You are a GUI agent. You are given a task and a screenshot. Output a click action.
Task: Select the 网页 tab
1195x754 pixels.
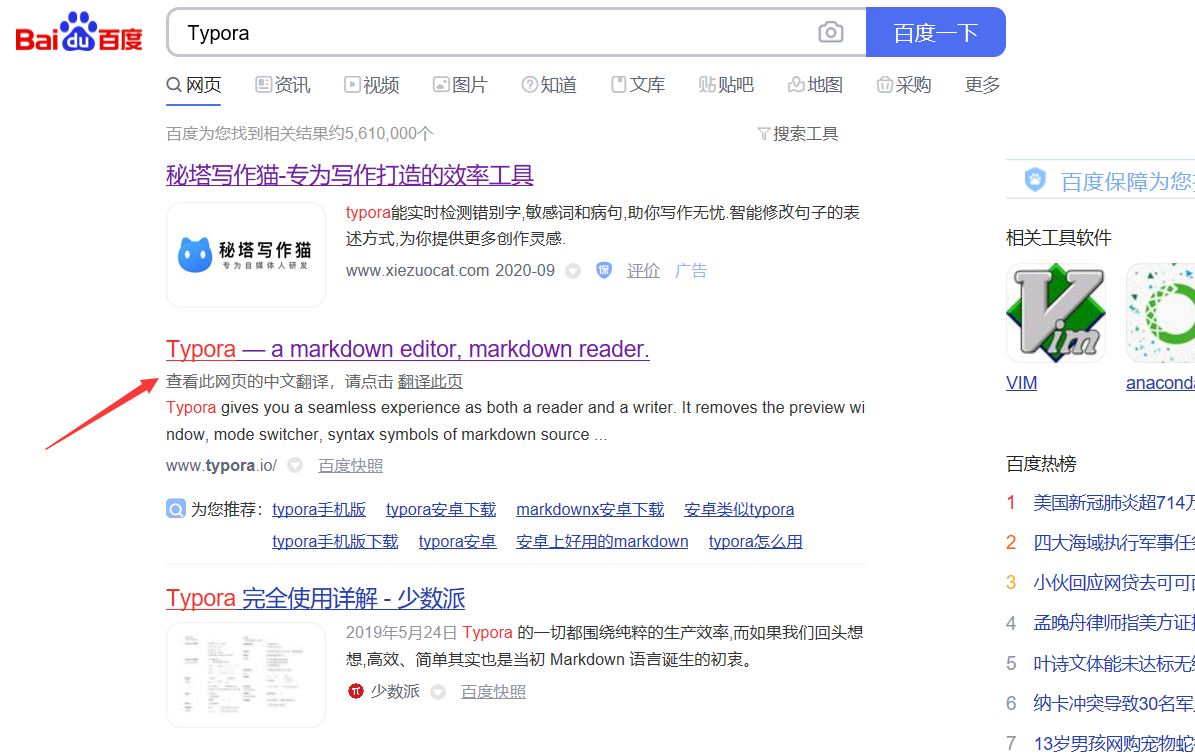194,85
